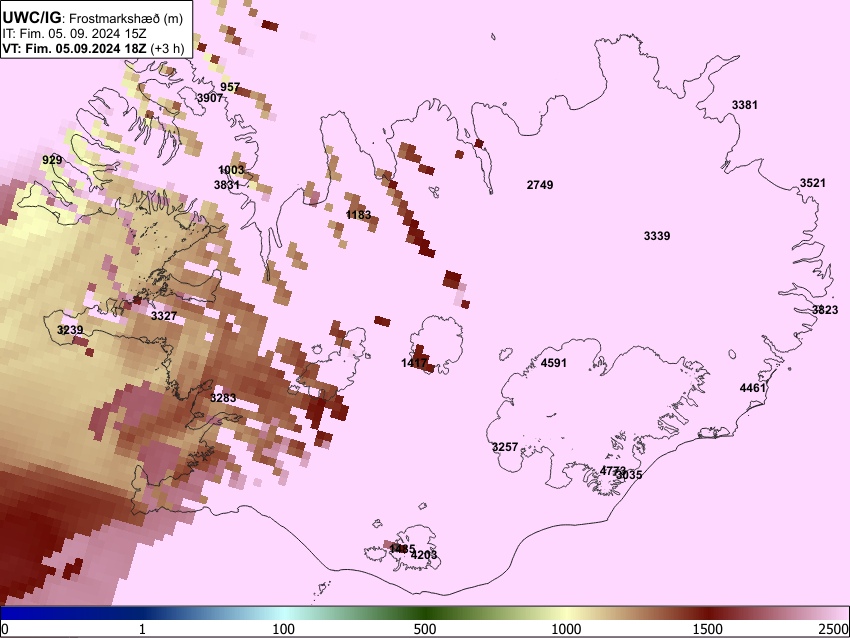Screen dimensions: 850x638
Task: Click the colorbar label 500
Action: click(x=425, y=629)
